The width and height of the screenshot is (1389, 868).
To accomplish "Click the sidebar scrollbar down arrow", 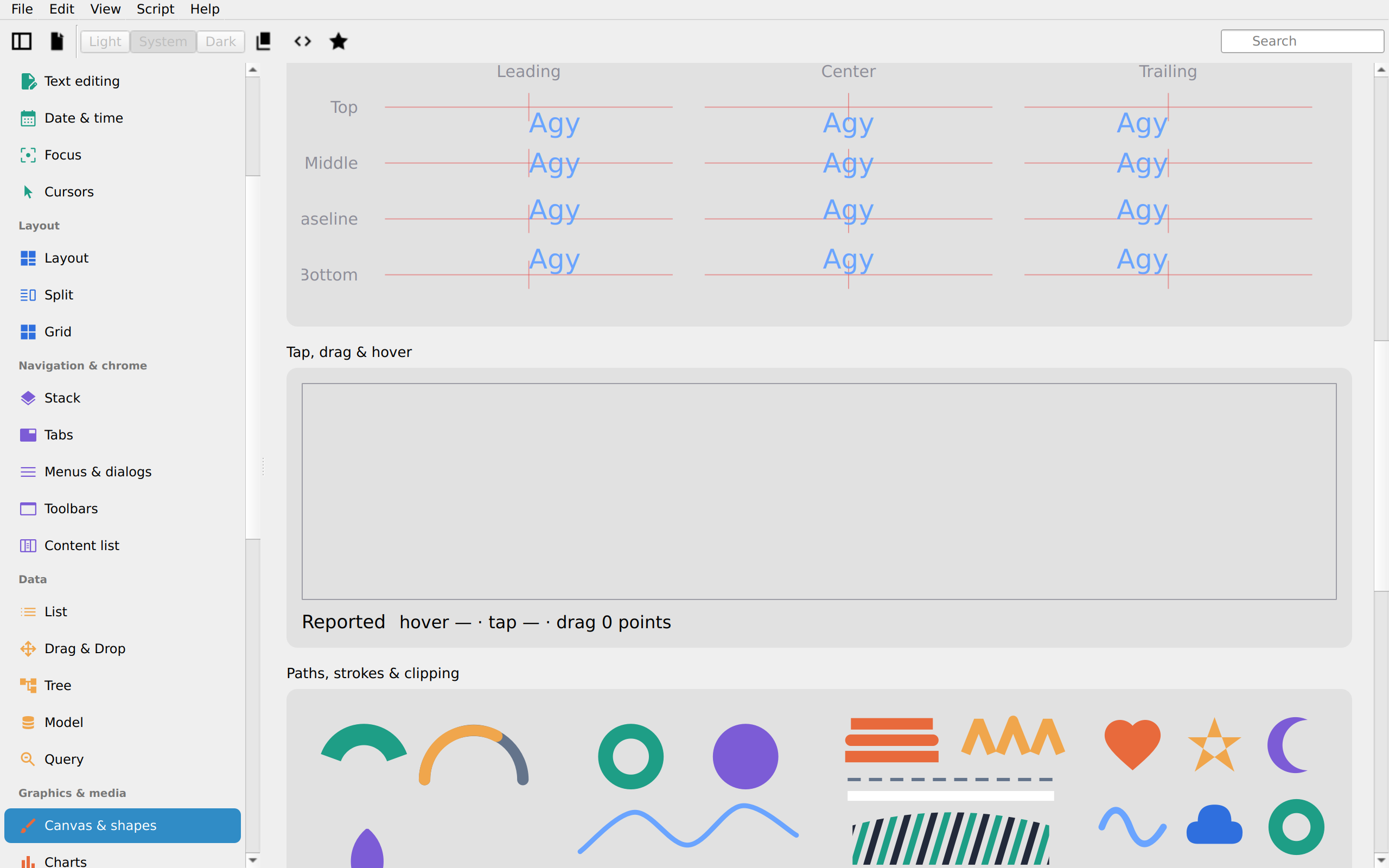I will [x=252, y=860].
